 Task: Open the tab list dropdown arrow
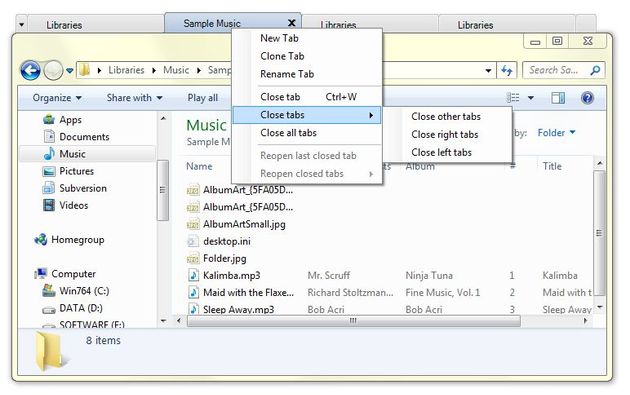(22, 25)
